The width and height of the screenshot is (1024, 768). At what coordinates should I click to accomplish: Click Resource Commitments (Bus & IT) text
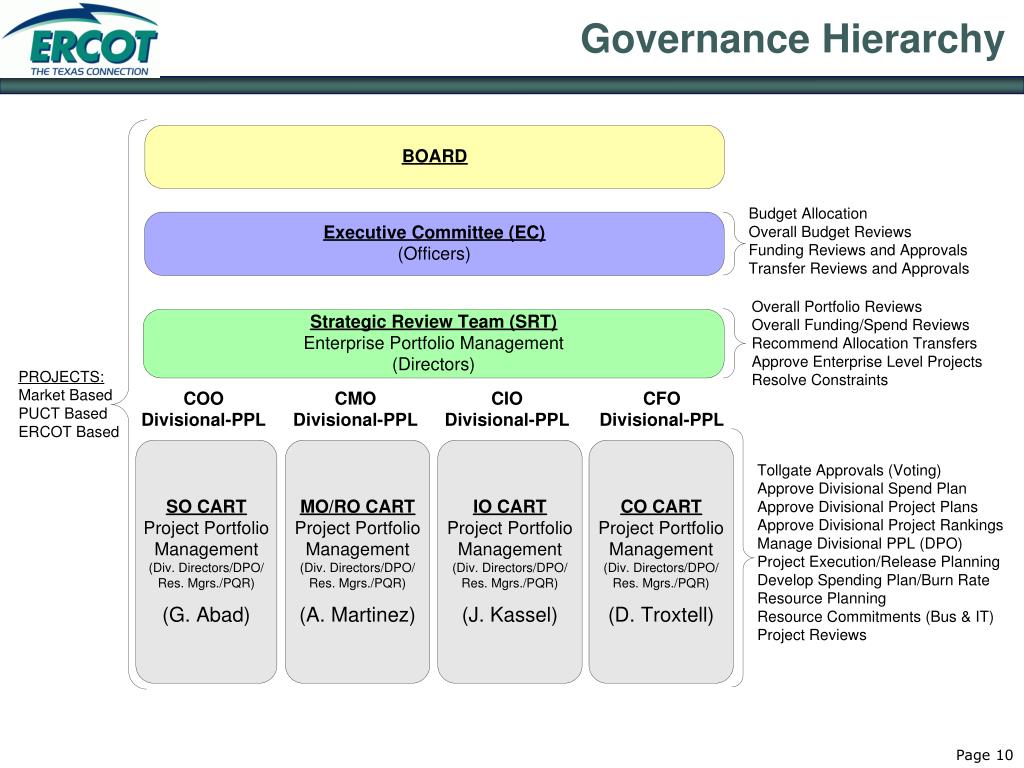(x=875, y=616)
